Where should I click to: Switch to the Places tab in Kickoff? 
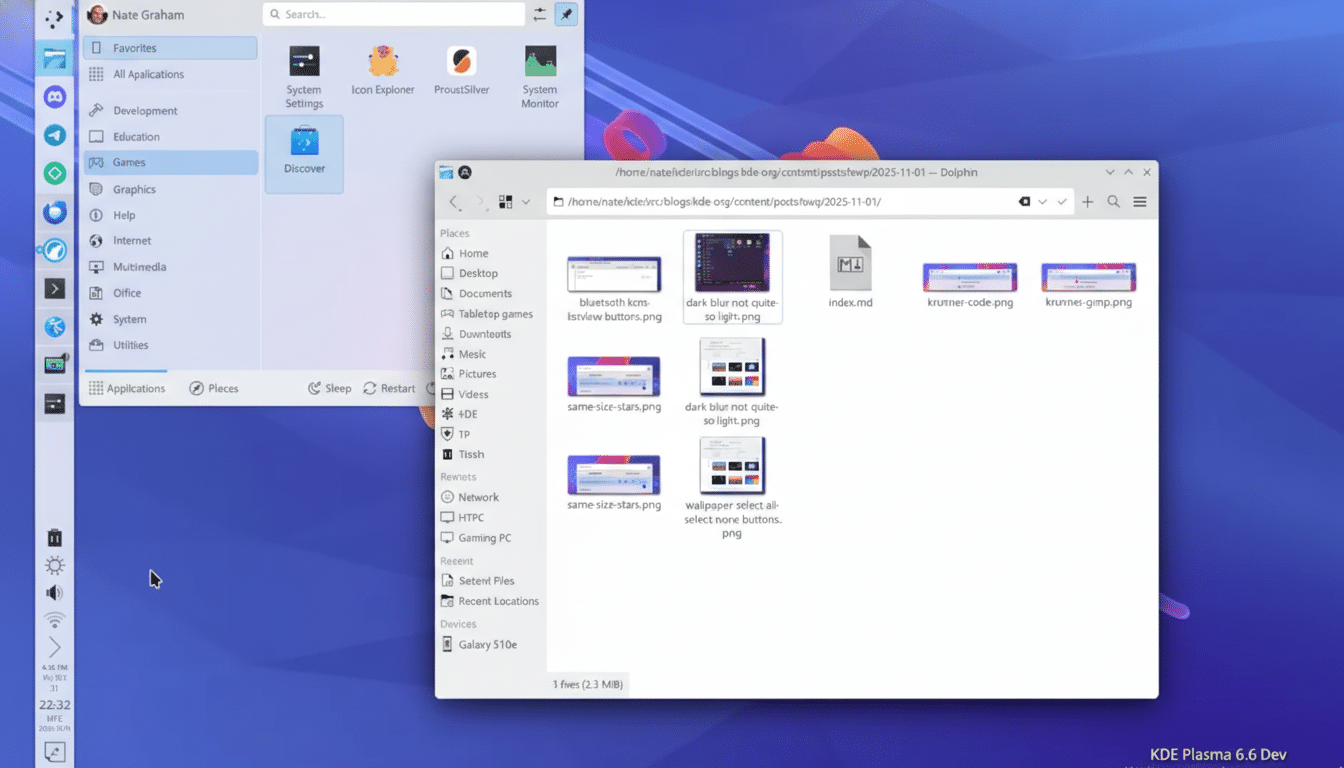[x=213, y=388]
